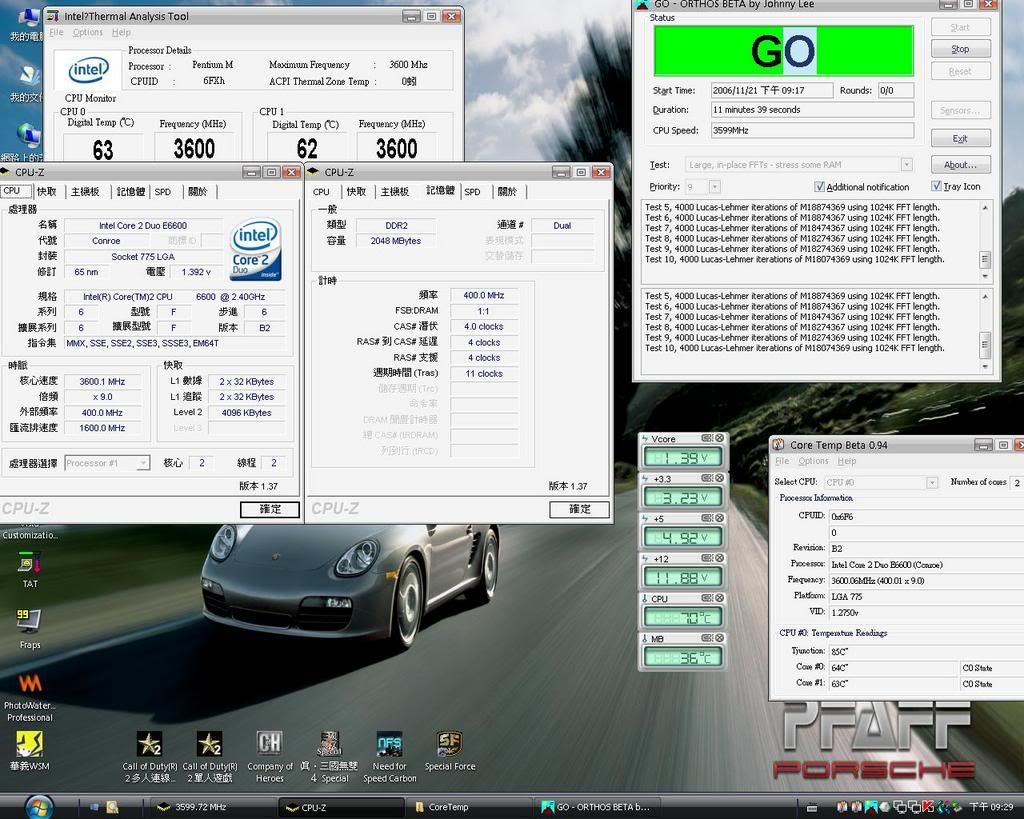Toggle the Tray Icon checkbox in ORTHOS

click(x=936, y=186)
